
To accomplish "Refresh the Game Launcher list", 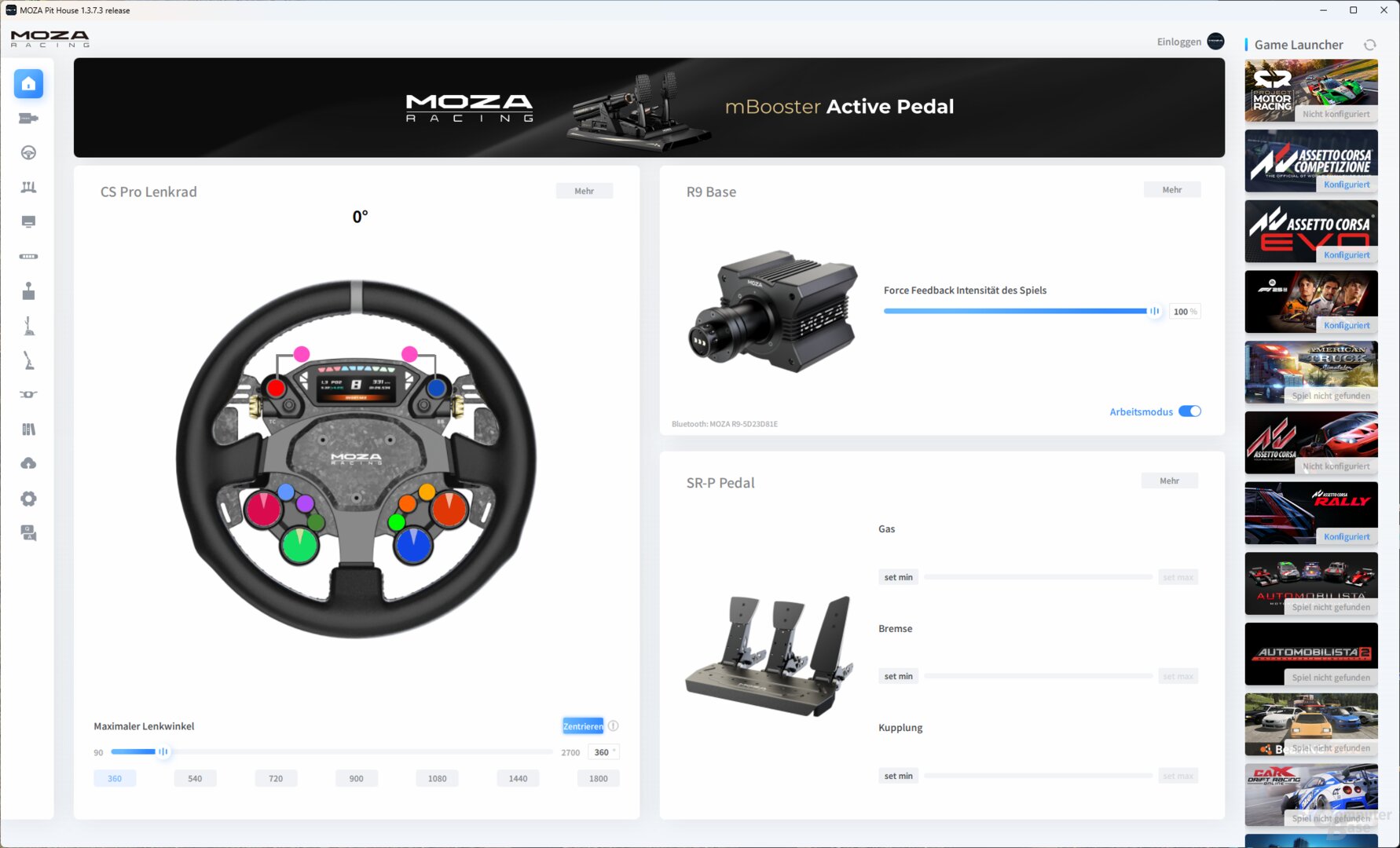I will tap(1370, 45).
